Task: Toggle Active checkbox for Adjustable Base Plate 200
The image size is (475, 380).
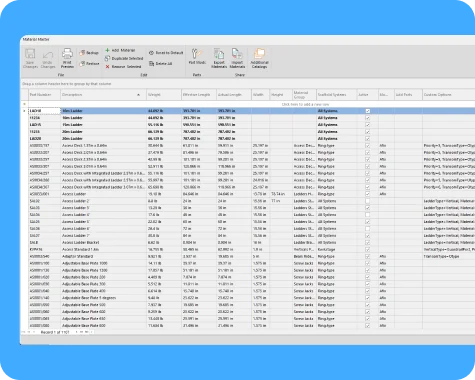Action: point(368,277)
